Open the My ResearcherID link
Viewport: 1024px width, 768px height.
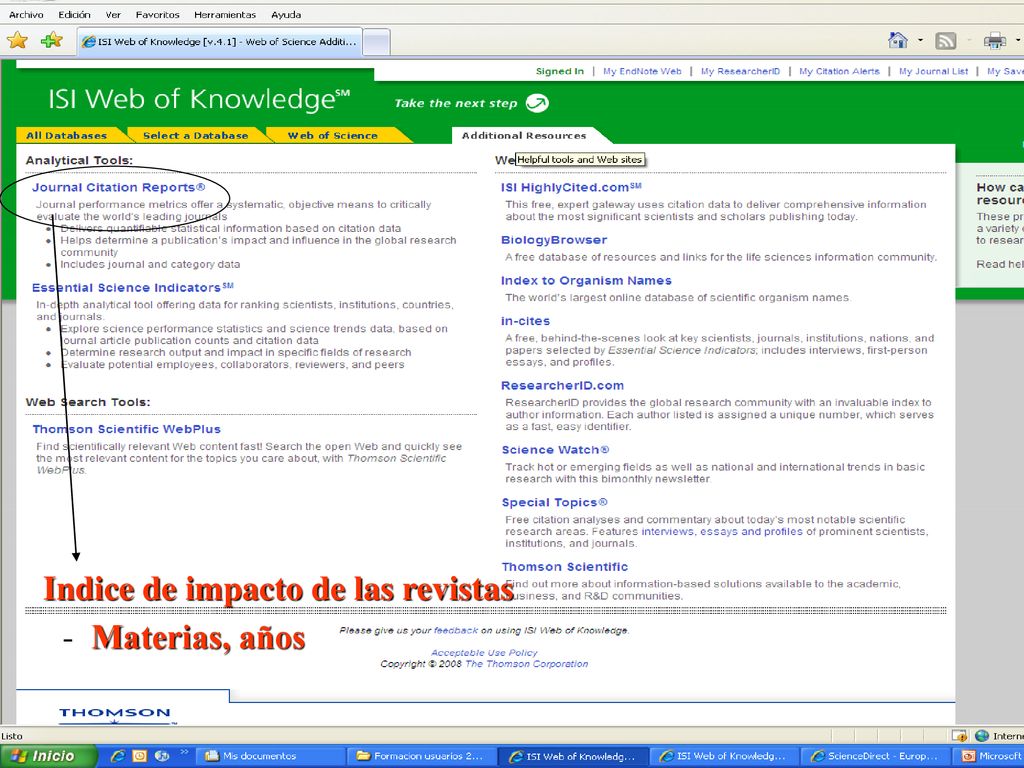(x=740, y=71)
